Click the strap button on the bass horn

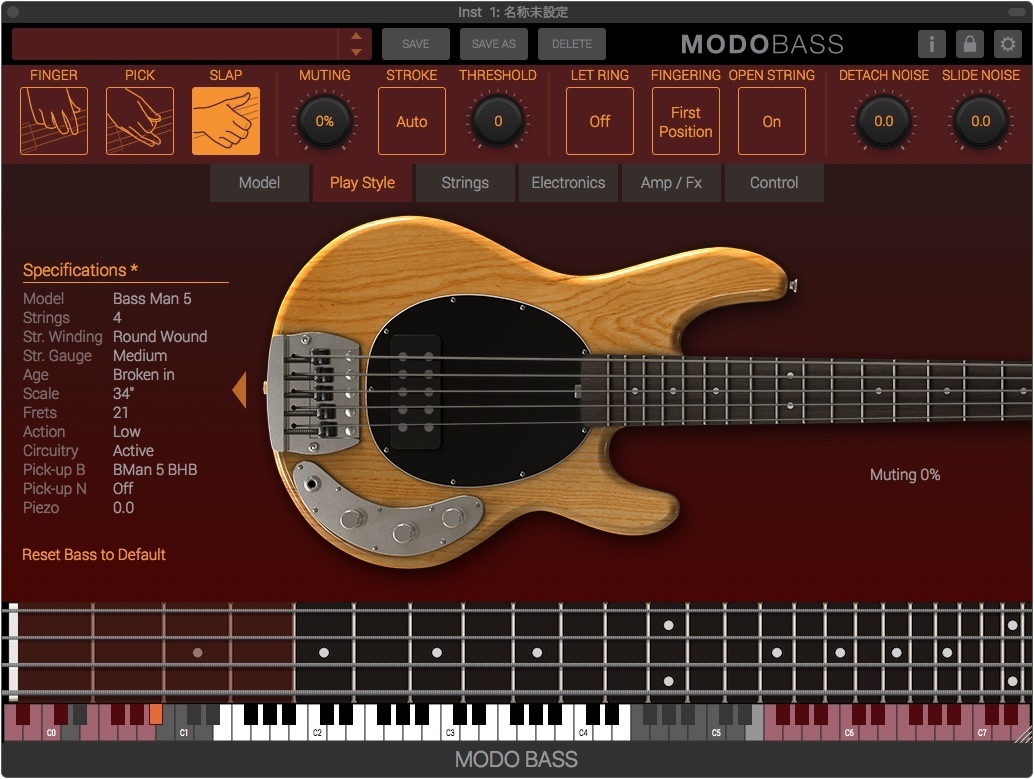(793, 285)
